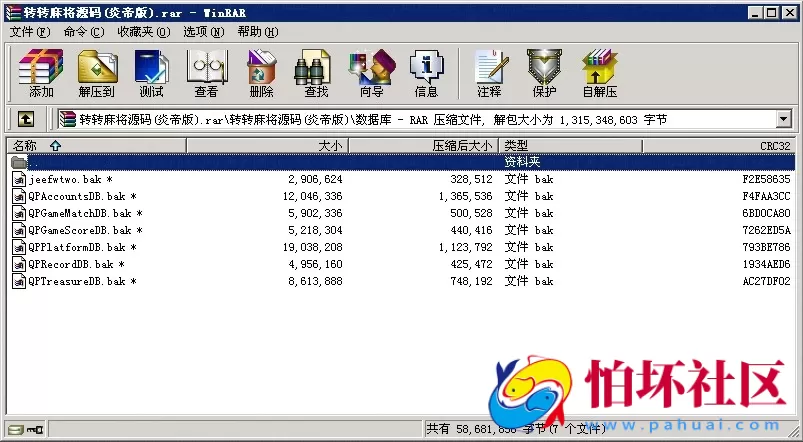Open the 文件(F) menu
The height and width of the screenshot is (442, 803).
[x=30, y=32]
